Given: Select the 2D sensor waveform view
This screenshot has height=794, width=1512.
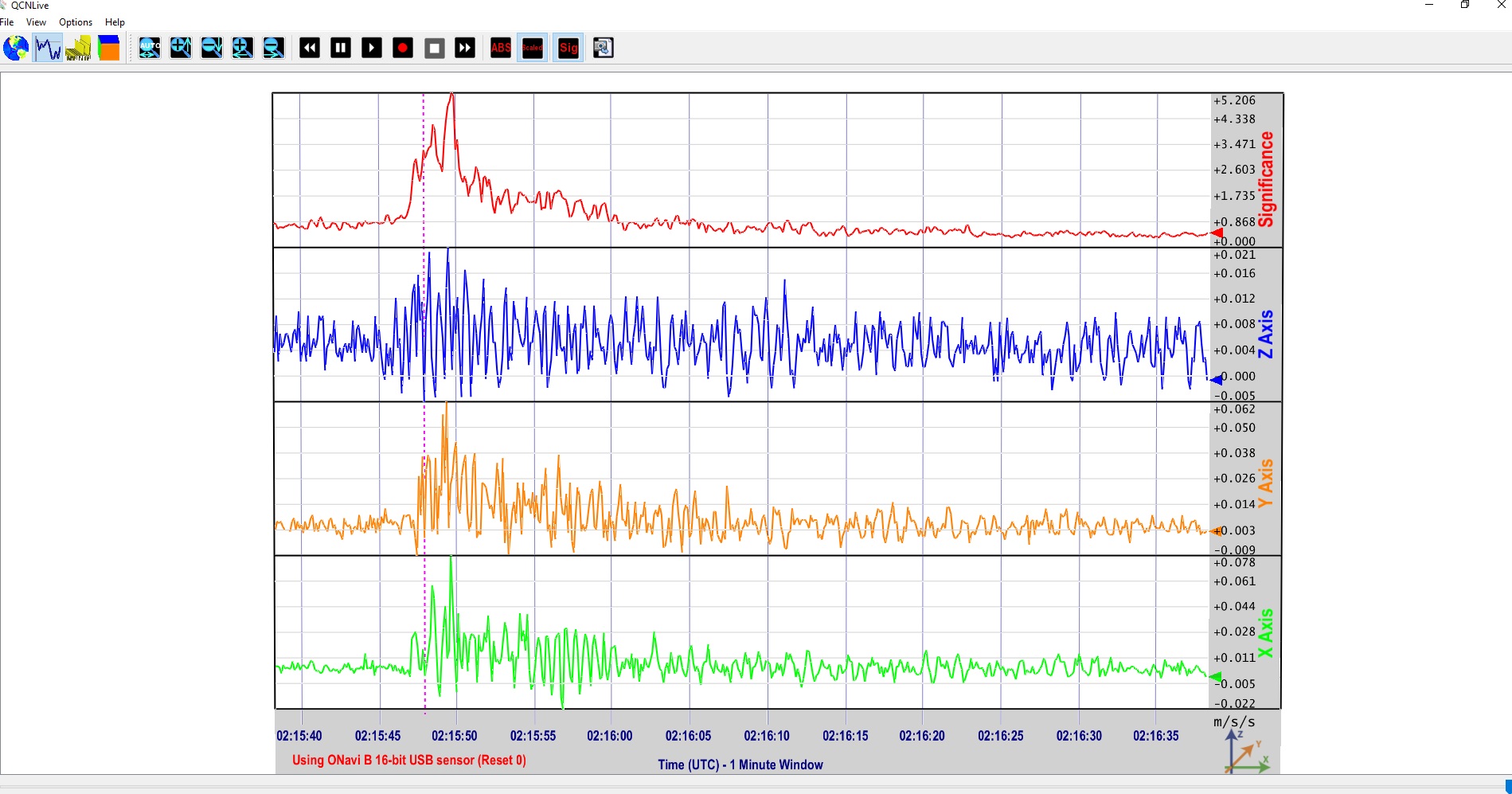Looking at the screenshot, I should pos(48,48).
